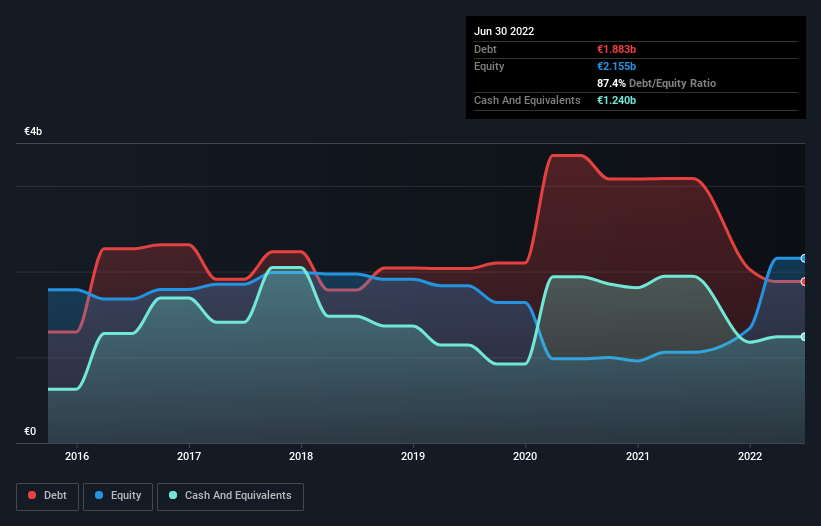Toggle Cash And Equivalents legend button
This screenshot has height=526, width=821.
230,496
